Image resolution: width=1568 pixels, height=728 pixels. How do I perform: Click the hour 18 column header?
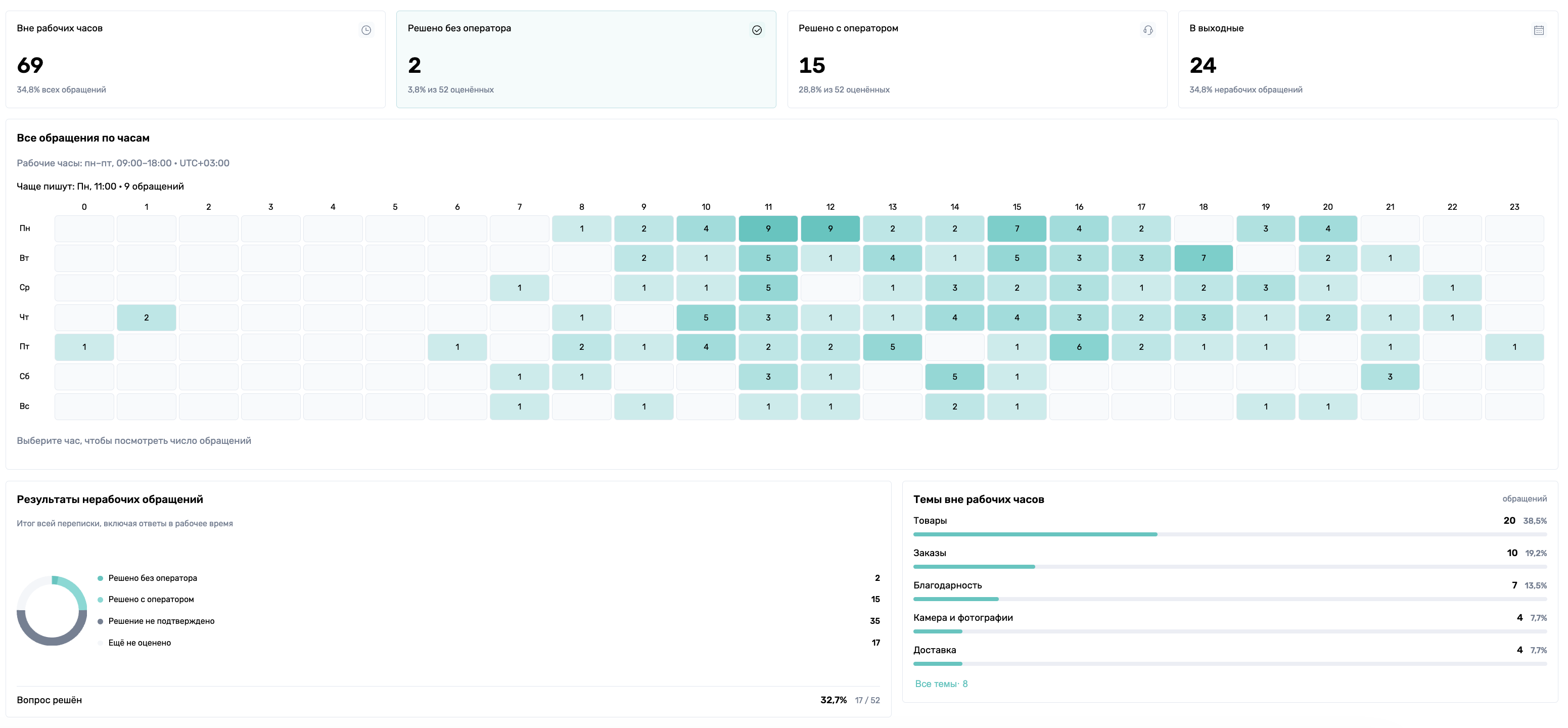pyautogui.click(x=1204, y=207)
